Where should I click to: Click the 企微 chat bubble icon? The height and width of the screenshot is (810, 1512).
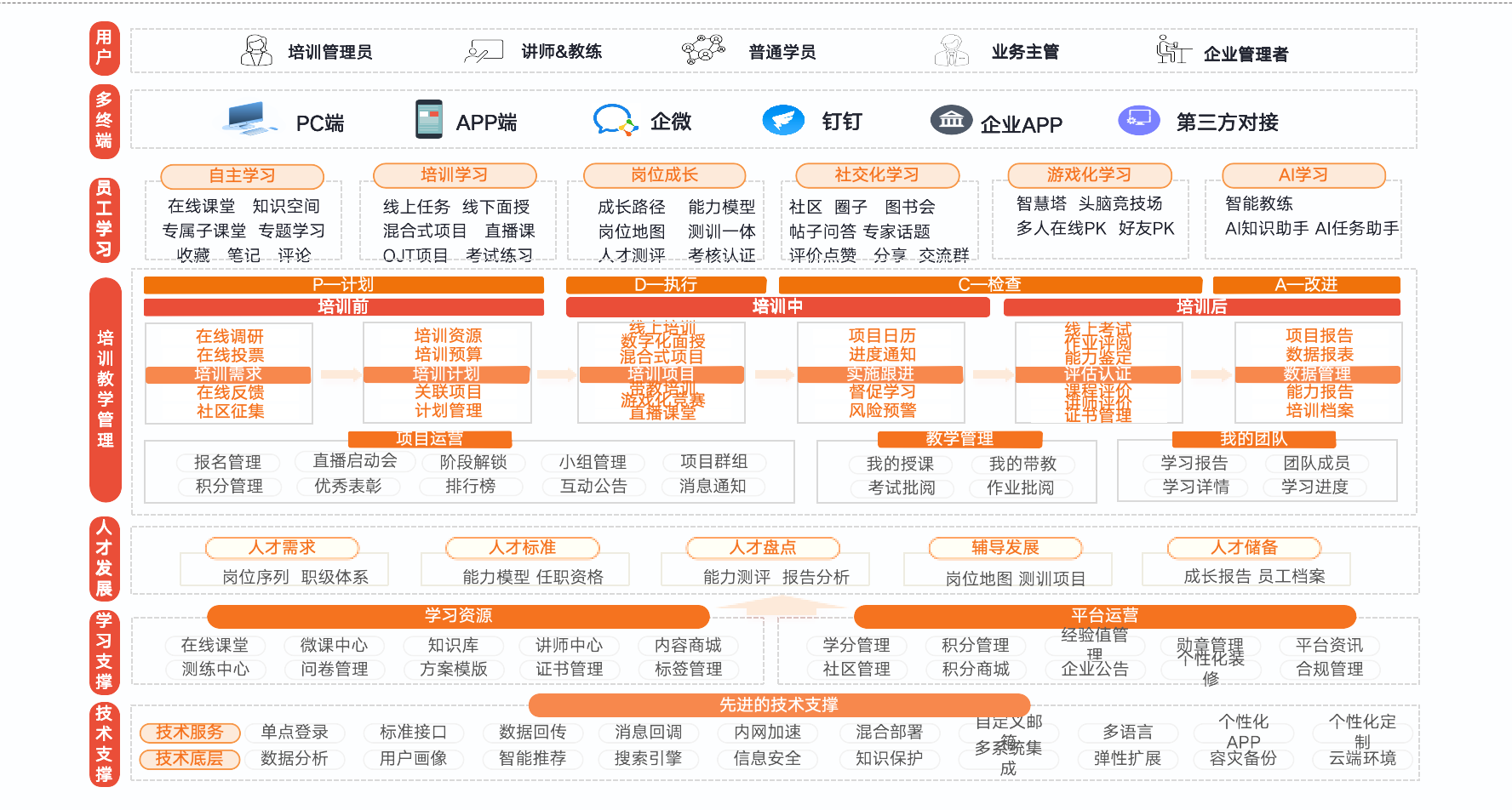pos(615,121)
